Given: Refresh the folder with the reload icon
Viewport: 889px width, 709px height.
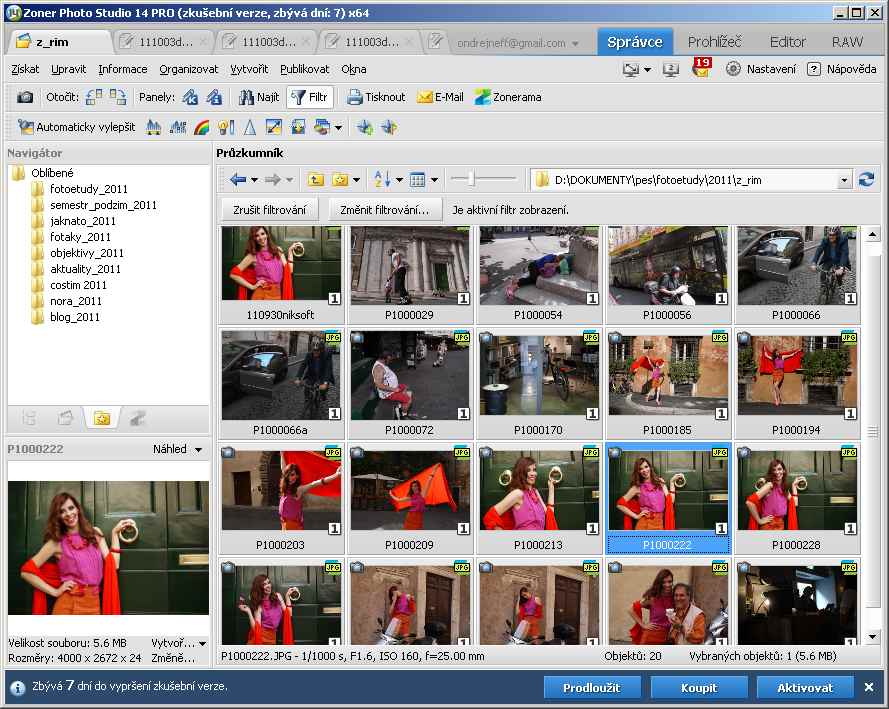Looking at the screenshot, I should click(866, 179).
